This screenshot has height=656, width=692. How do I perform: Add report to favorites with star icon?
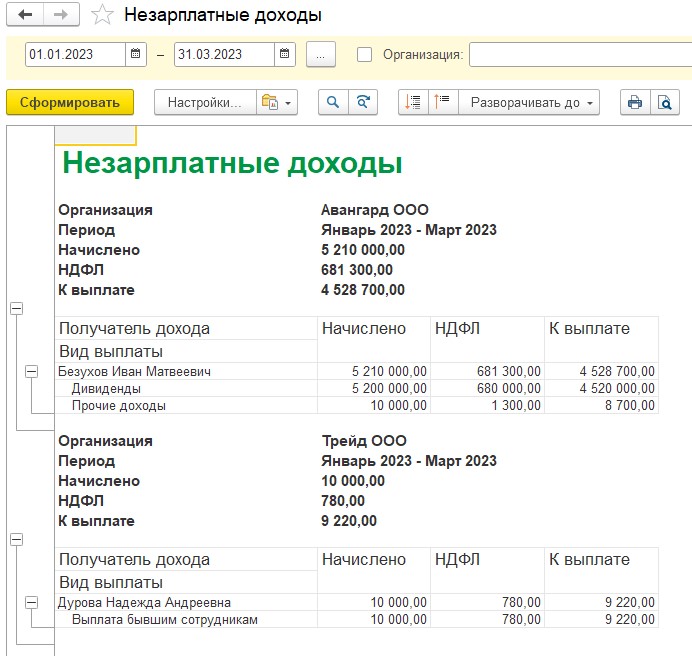(x=102, y=15)
